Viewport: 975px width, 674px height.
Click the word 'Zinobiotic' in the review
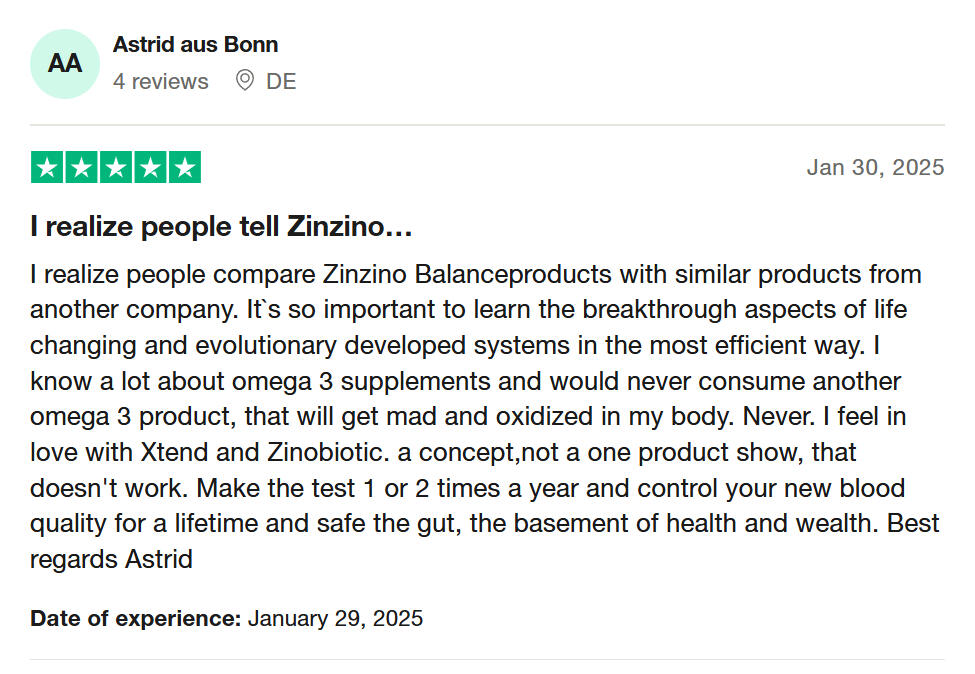point(327,452)
